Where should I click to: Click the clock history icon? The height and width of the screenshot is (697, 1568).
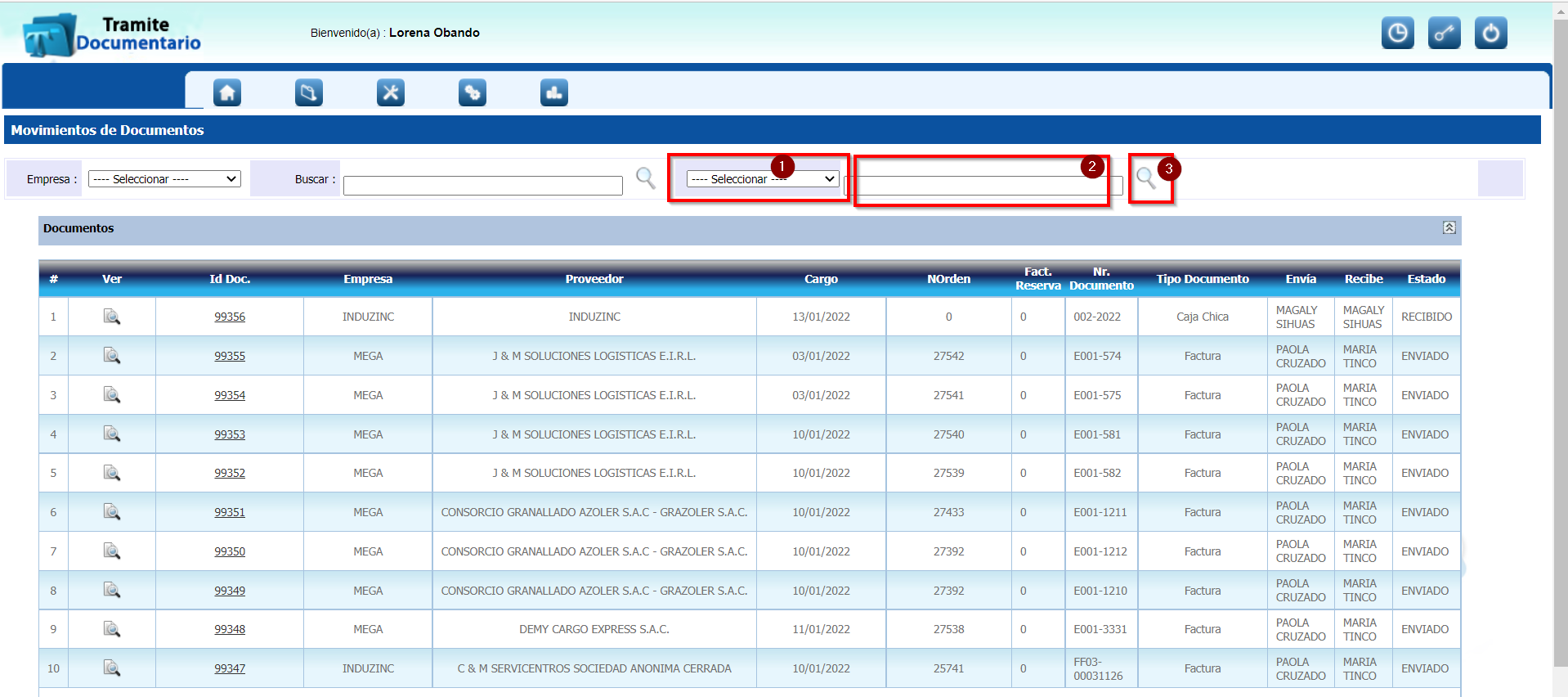[1398, 33]
